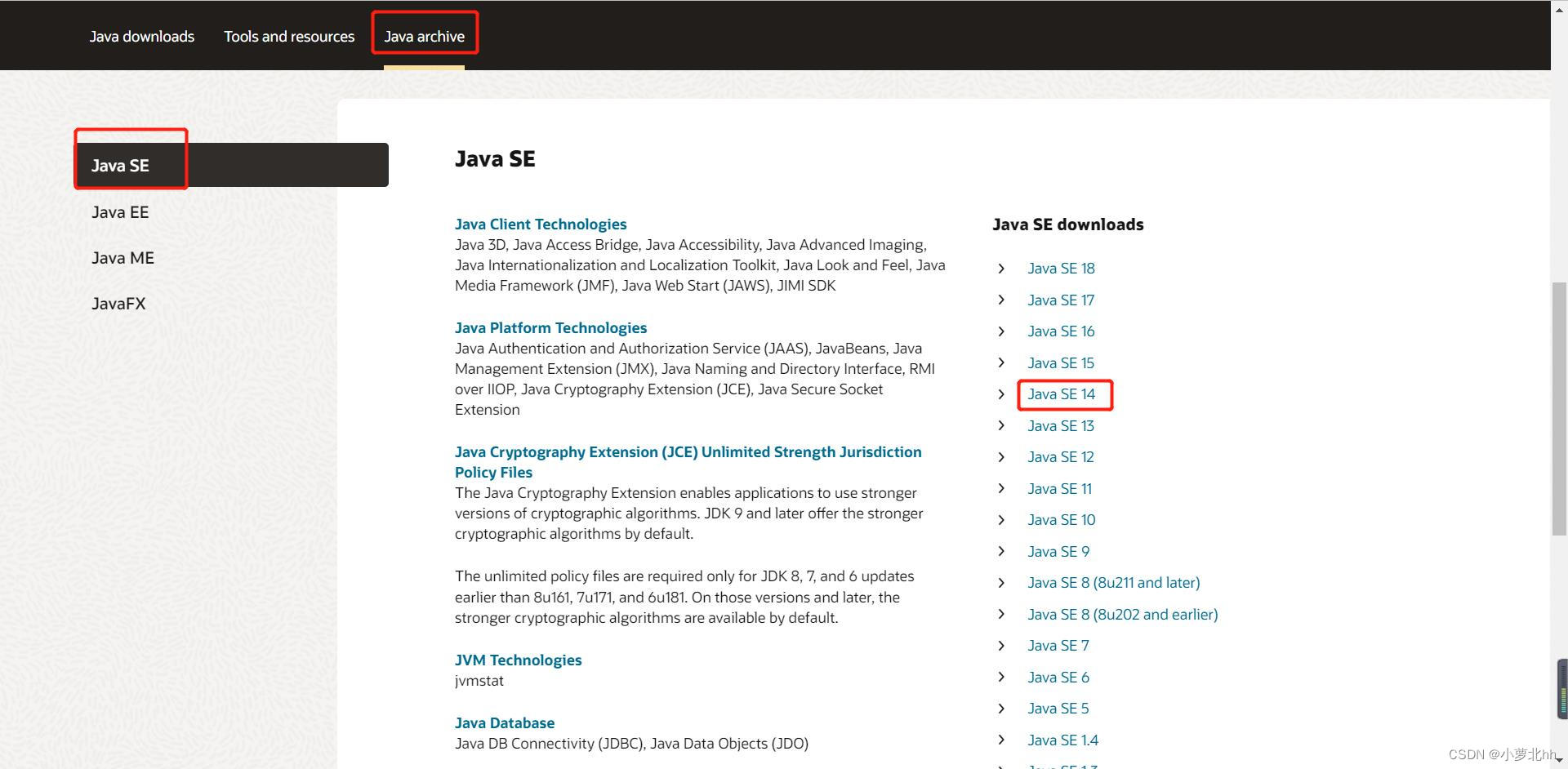This screenshot has height=769, width=1568.
Task: Click the Java SE 15 download link
Action: tap(1061, 362)
